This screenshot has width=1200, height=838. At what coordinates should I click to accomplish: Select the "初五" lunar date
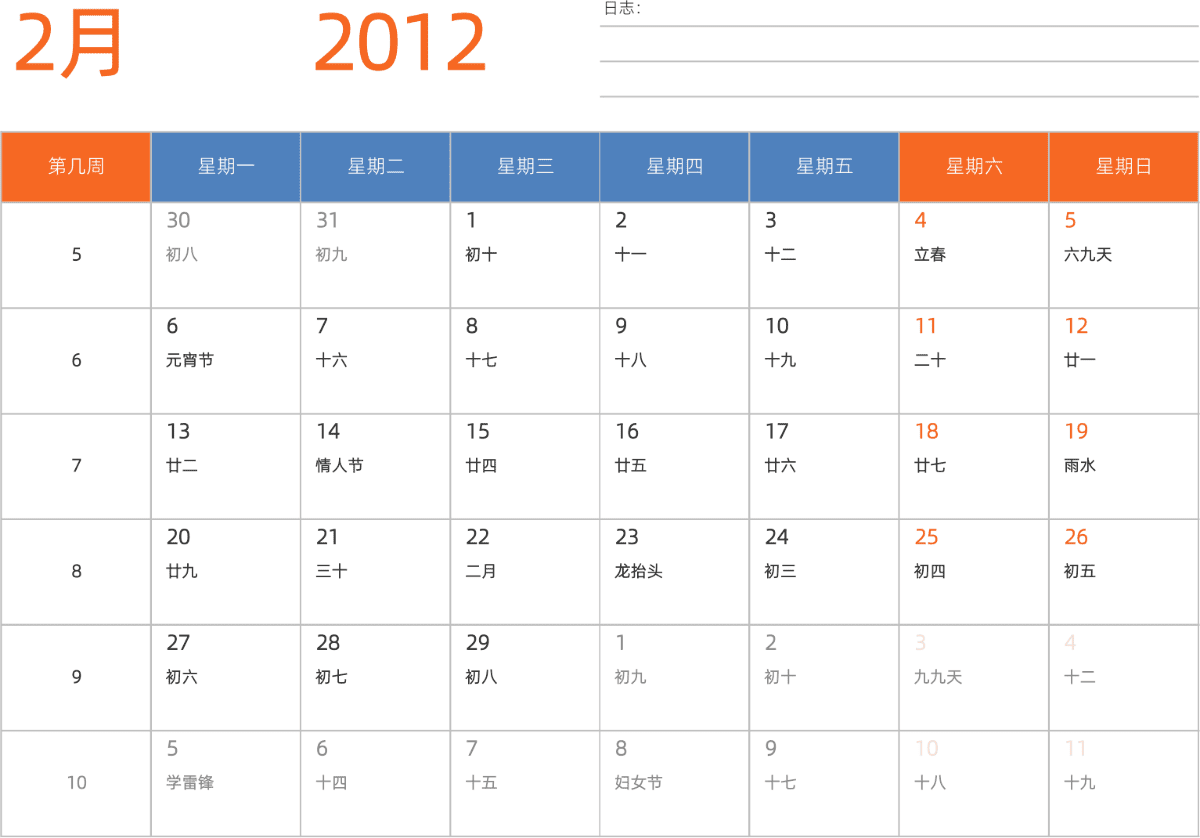pyautogui.click(x=1080, y=572)
